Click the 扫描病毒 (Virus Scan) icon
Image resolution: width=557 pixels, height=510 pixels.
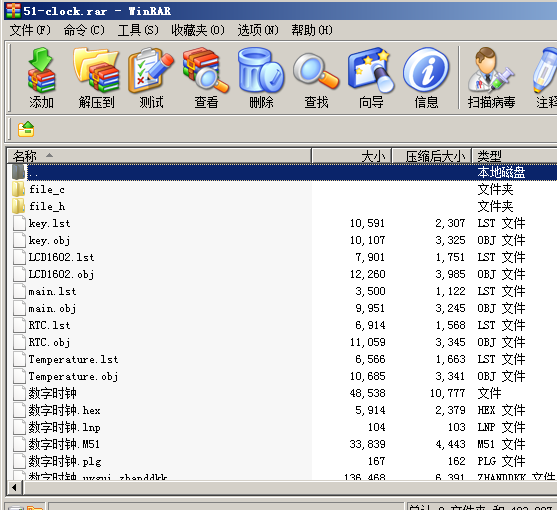[491, 70]
